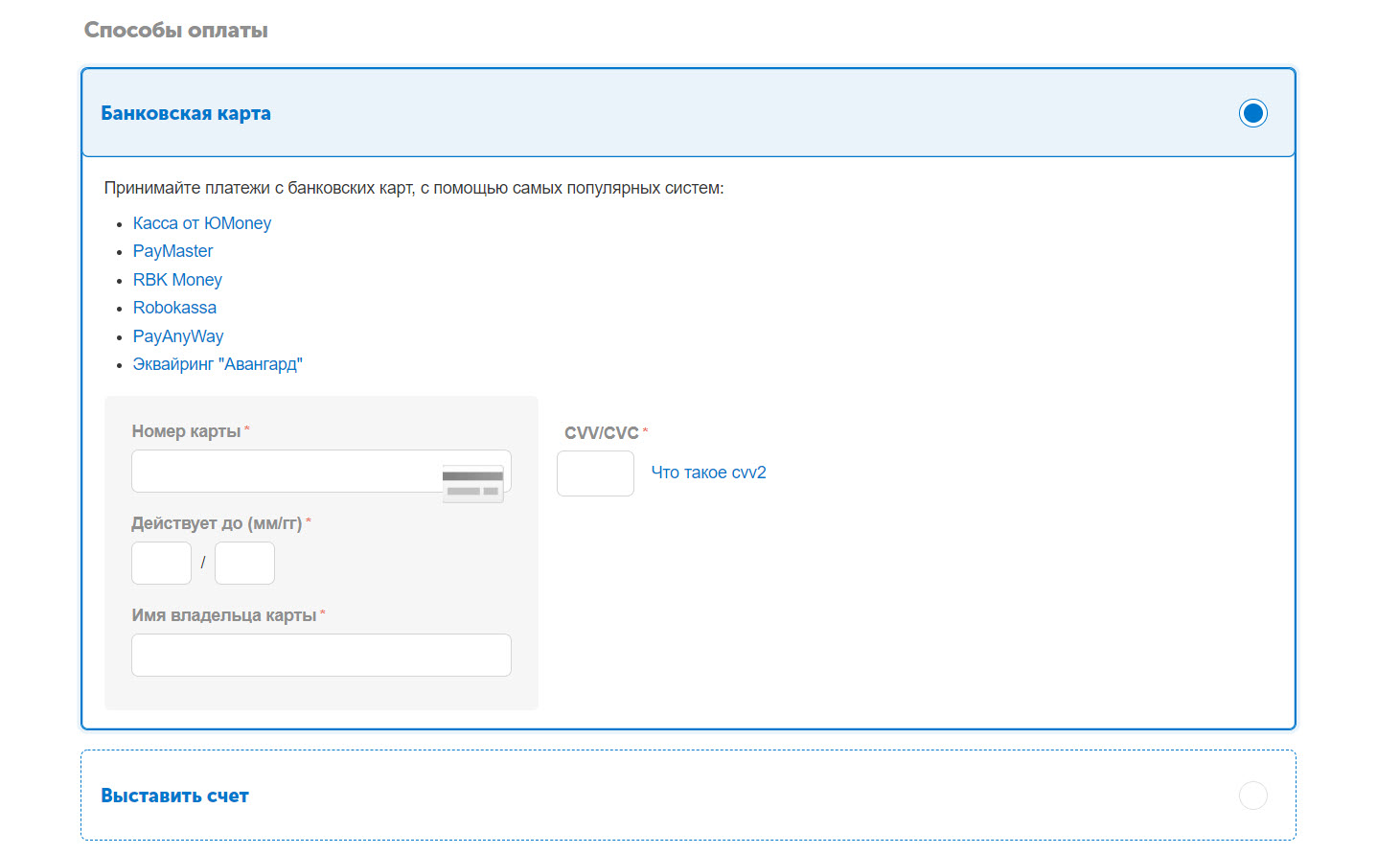Click the 'Действует до (мм/гг)' label text
This screenshot has height=854, width=1400.
[x=217, y=523]
